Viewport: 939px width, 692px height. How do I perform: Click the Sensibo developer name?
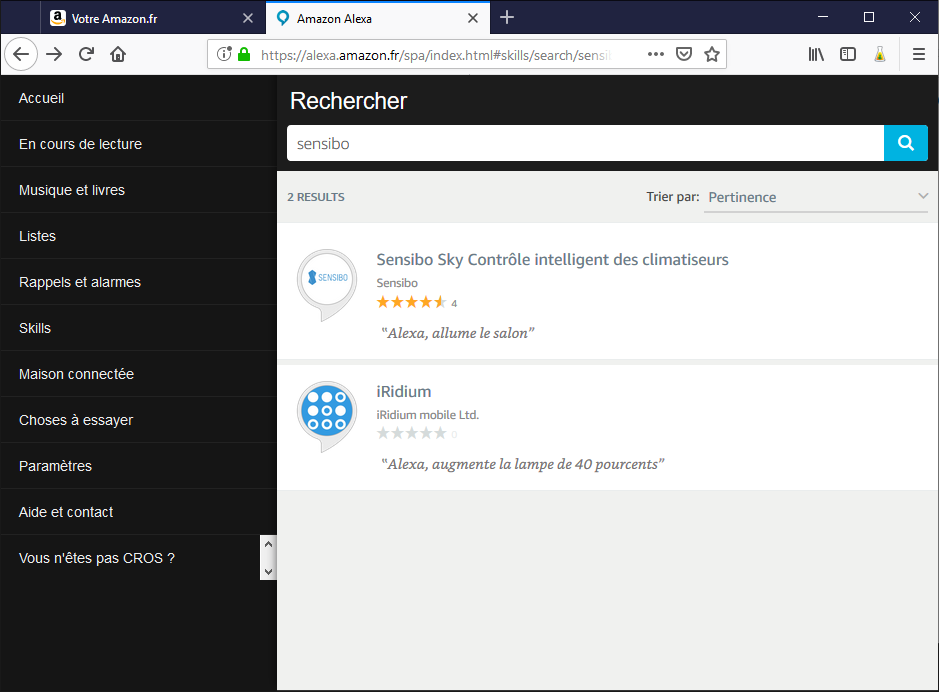[397, 283]
